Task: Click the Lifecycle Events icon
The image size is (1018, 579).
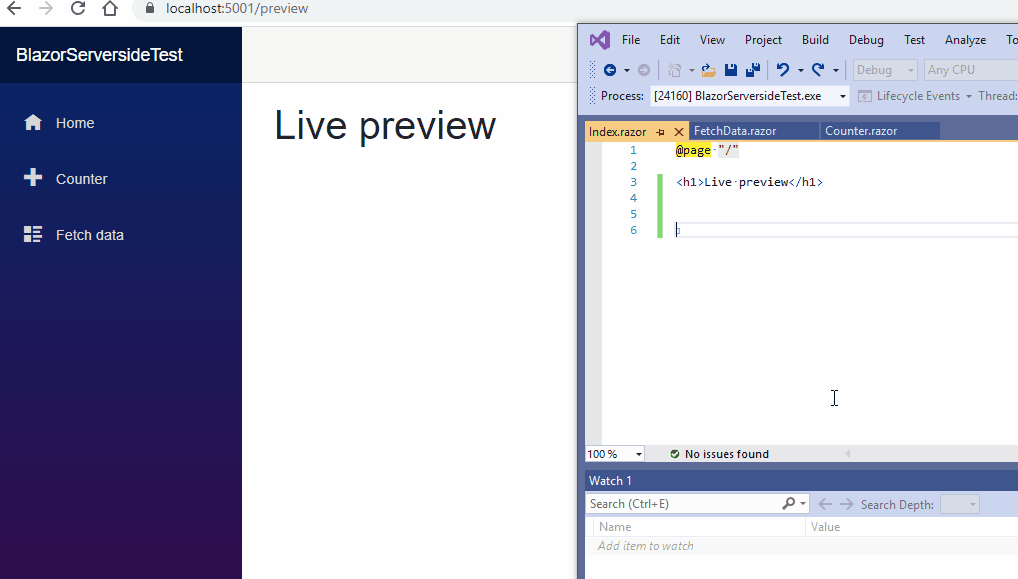Action: point(866,96)
